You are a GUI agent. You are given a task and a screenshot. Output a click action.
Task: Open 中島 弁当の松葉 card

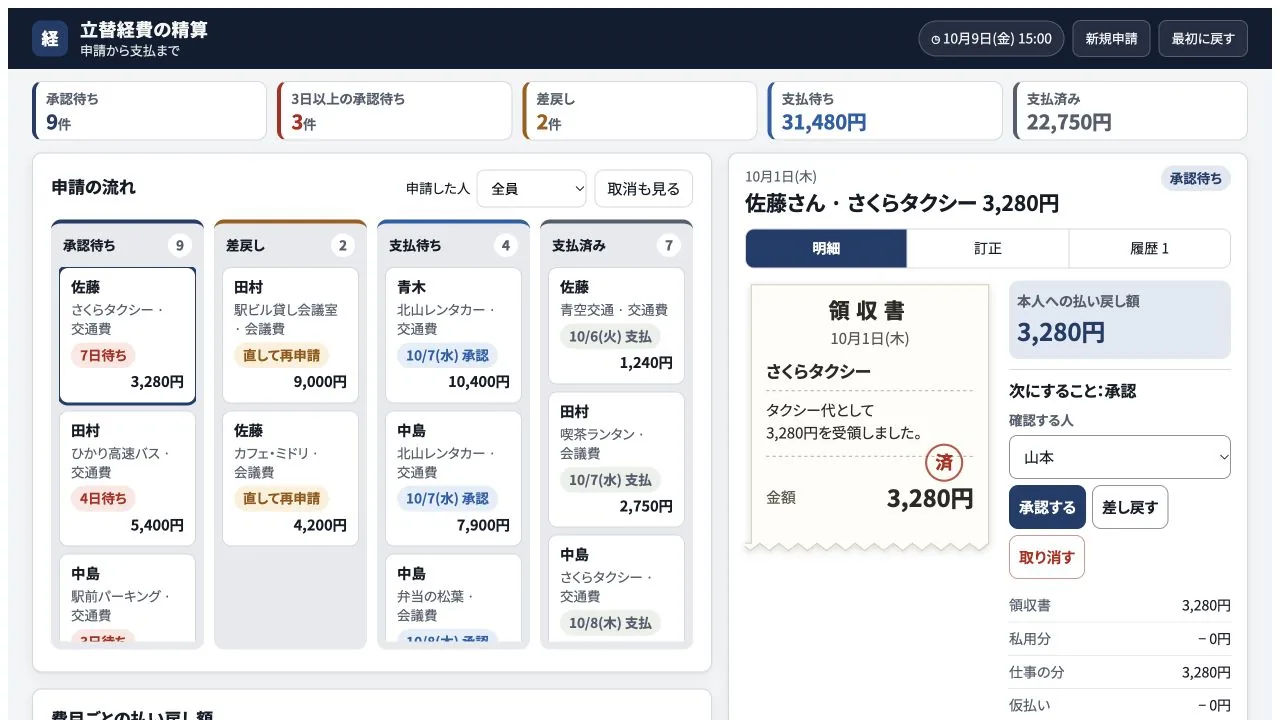453,598
